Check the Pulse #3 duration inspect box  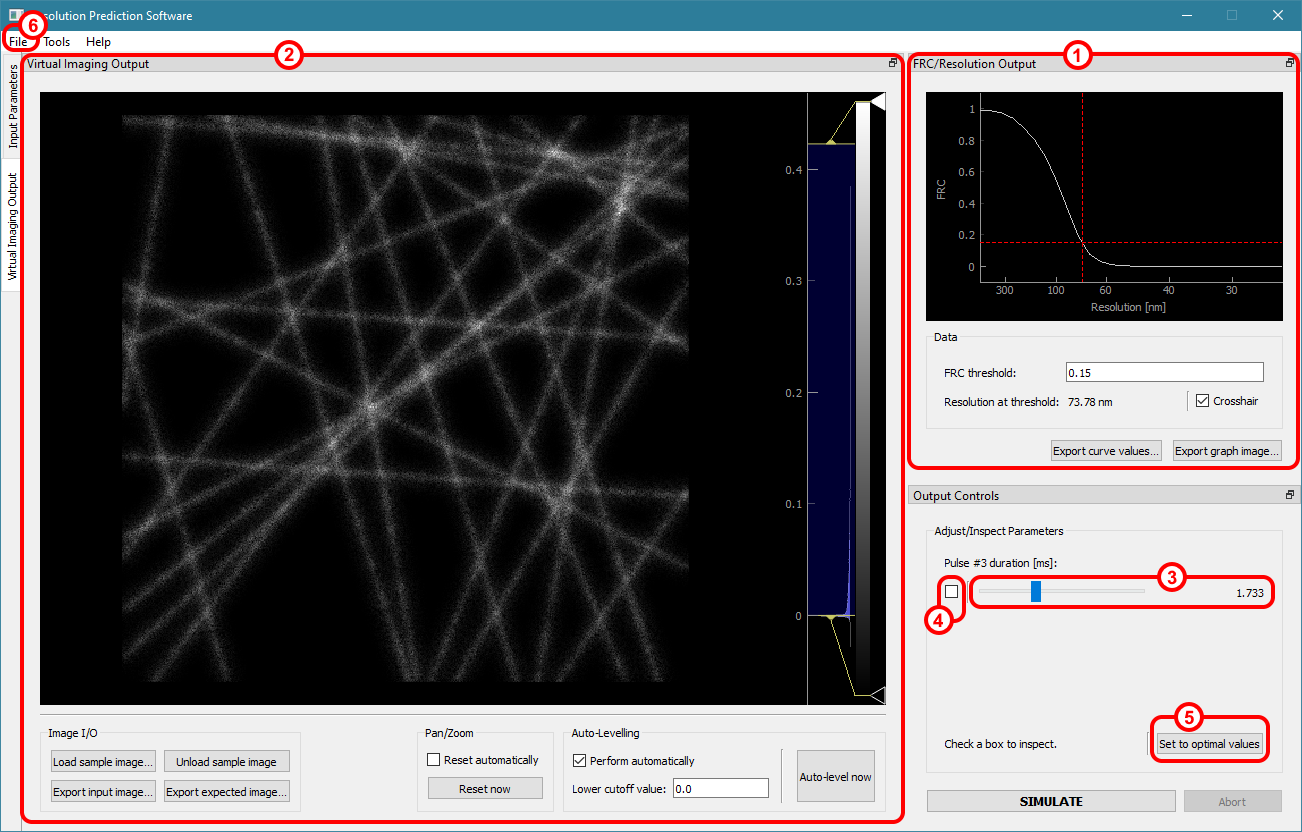pyautogui.click(x=951, y=592)
